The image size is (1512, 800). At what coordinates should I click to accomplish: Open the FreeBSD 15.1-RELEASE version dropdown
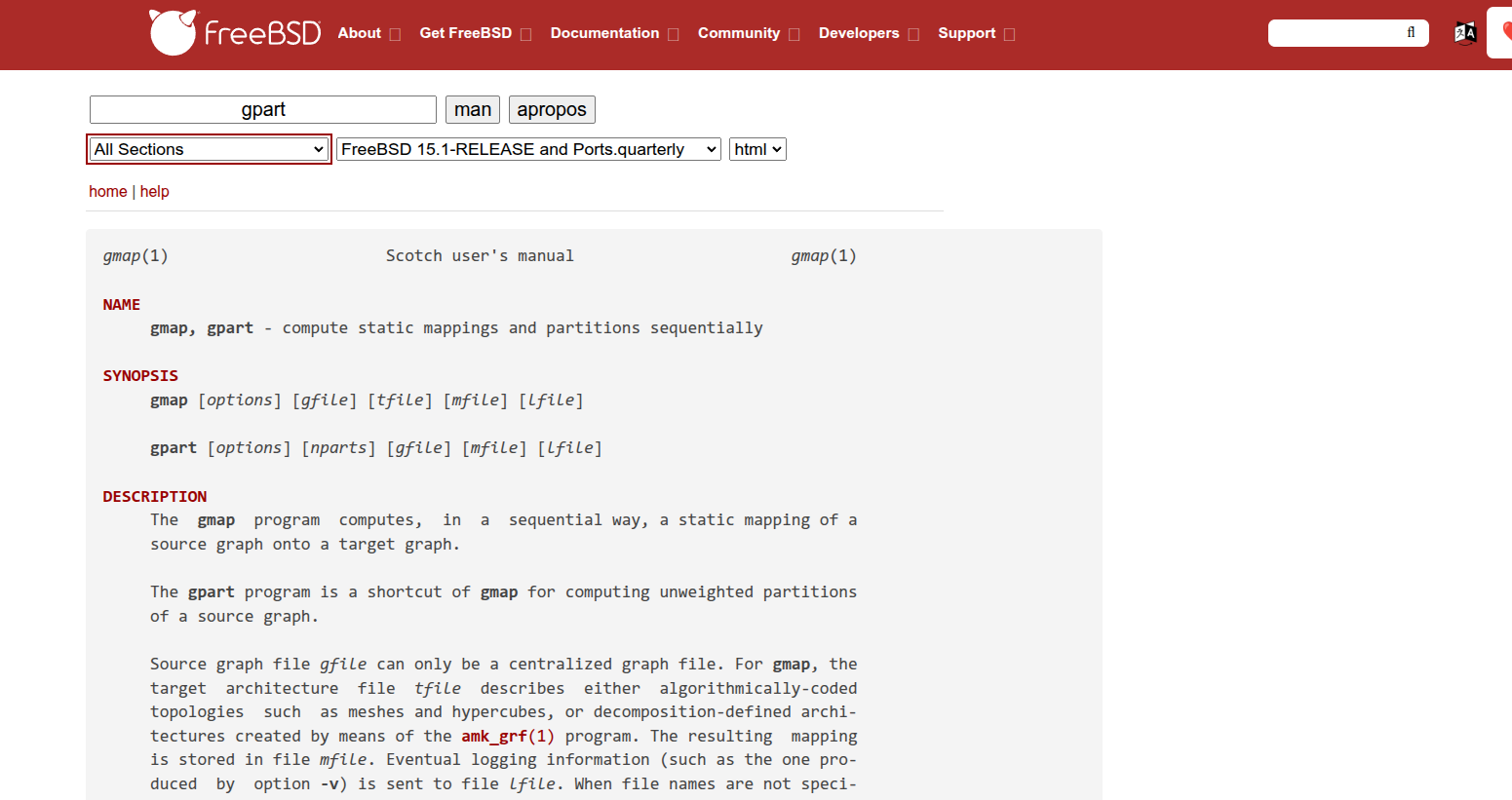tap(528, 149)
